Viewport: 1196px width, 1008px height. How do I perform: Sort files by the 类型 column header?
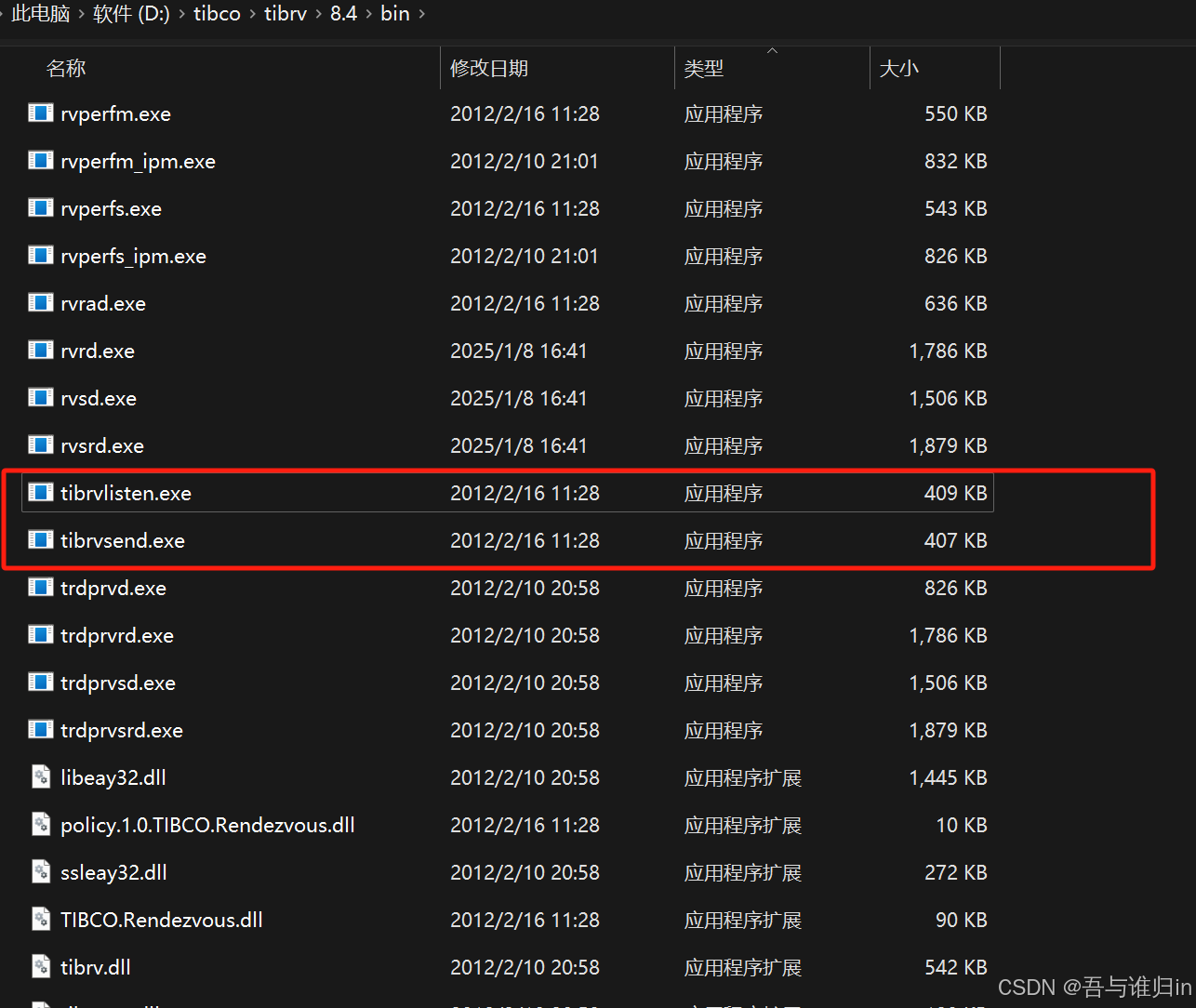[x=704, y=68]
